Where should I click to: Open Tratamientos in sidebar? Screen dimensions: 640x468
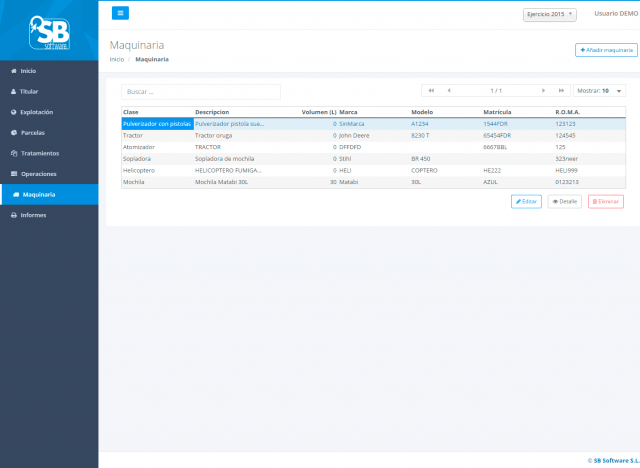pos(40,153)
